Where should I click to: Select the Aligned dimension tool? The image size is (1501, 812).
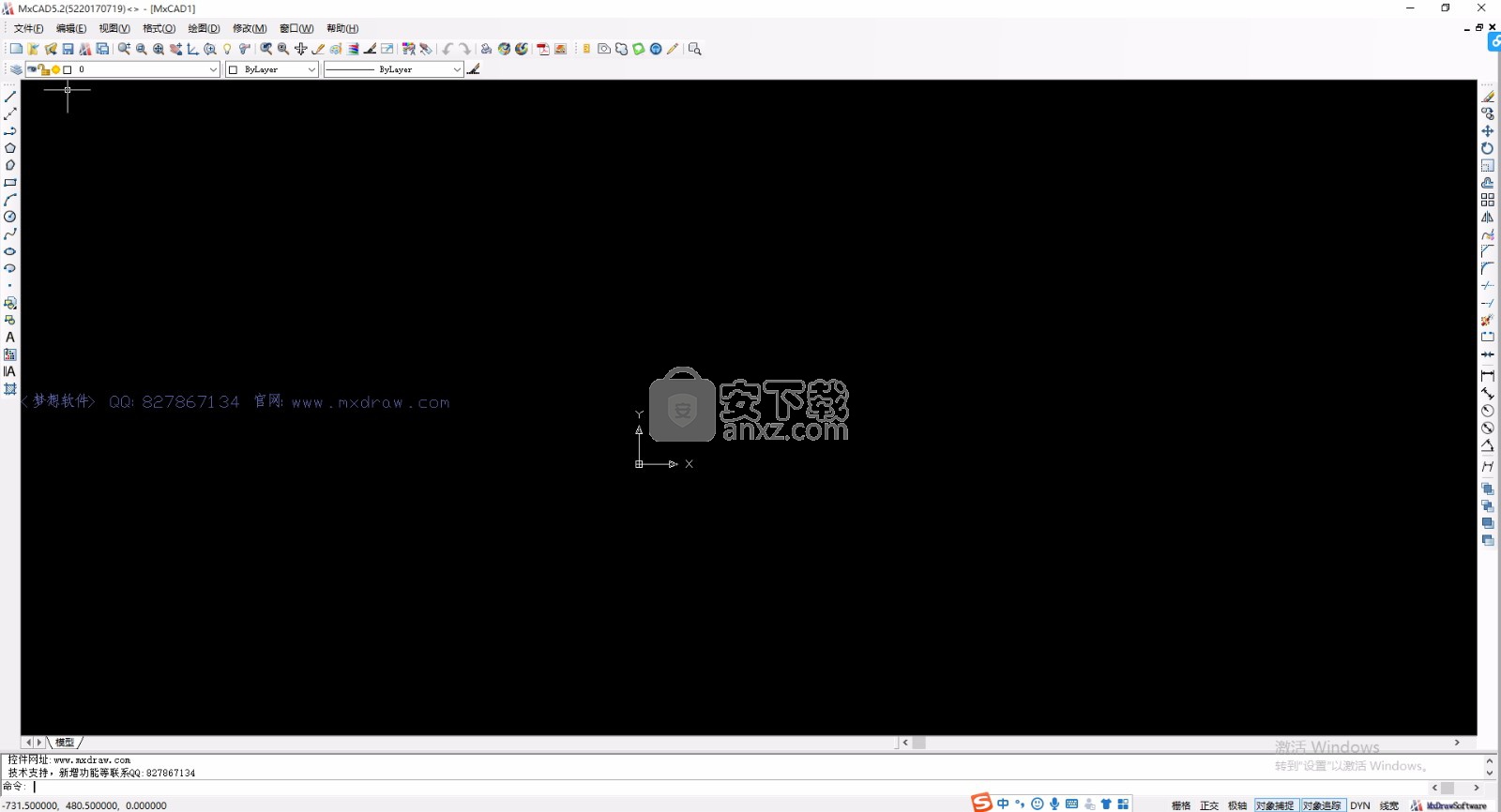pos(1488,394)
